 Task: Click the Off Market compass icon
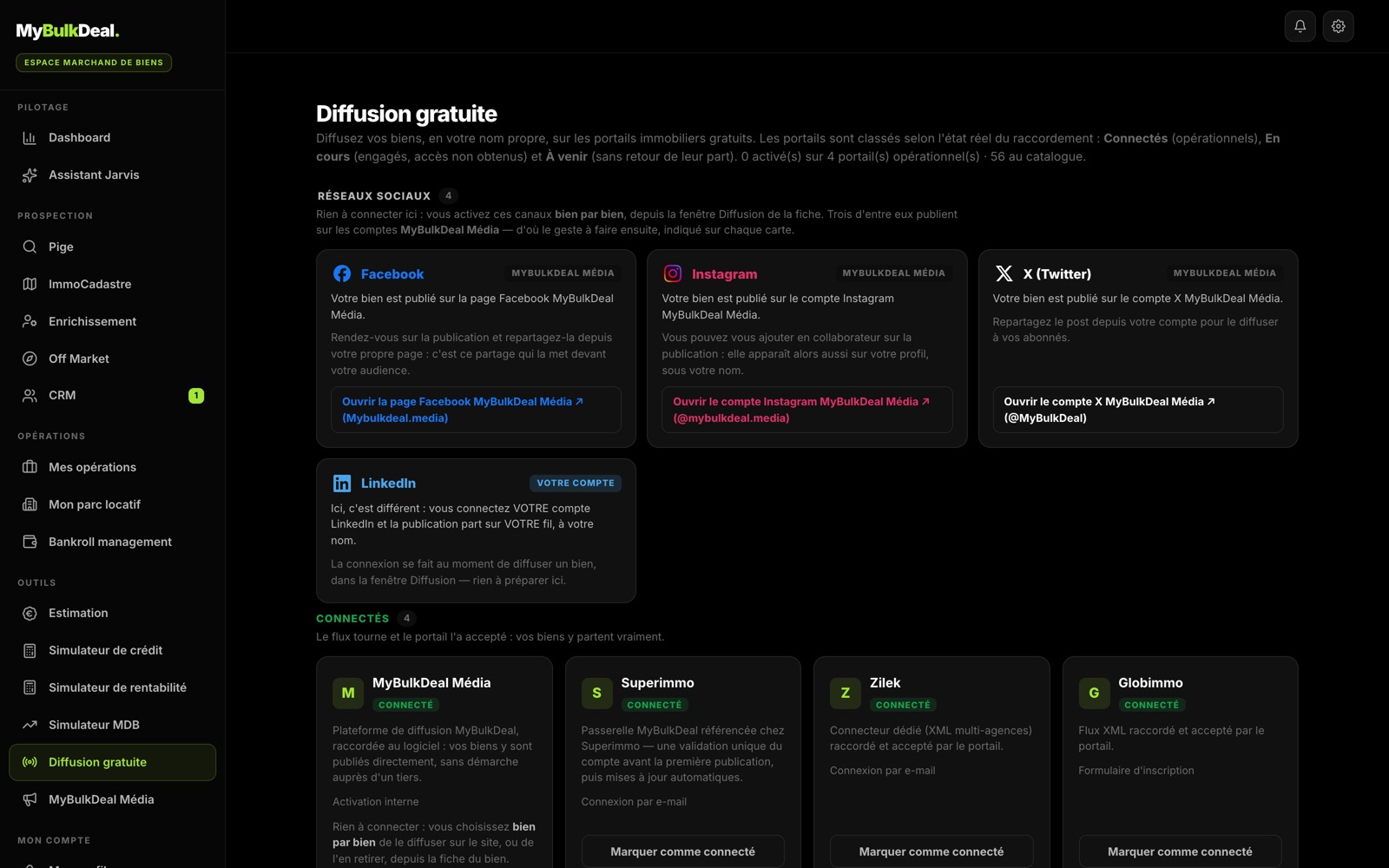(30, 358)
